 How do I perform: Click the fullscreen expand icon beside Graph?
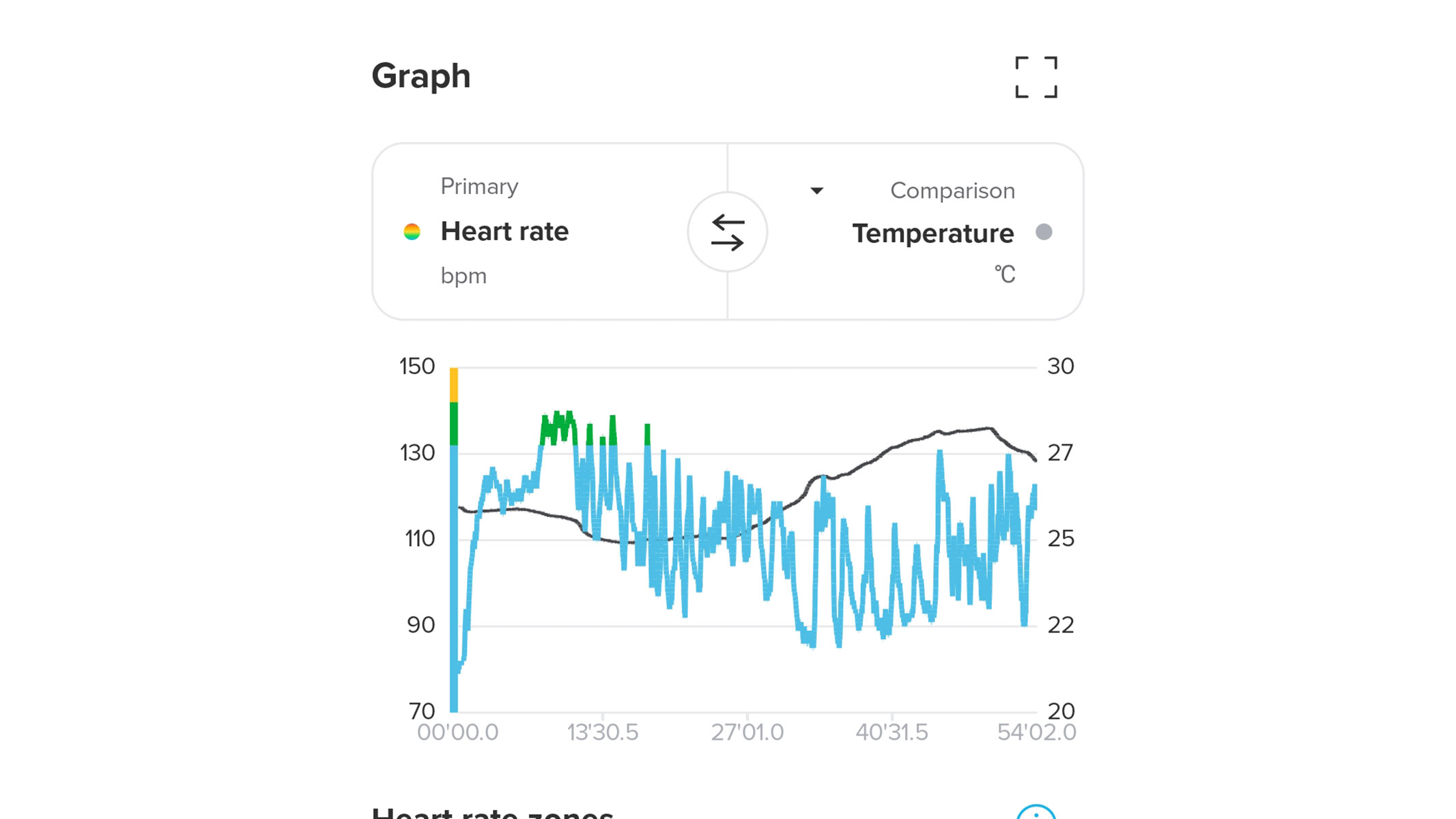(1035, 77)
